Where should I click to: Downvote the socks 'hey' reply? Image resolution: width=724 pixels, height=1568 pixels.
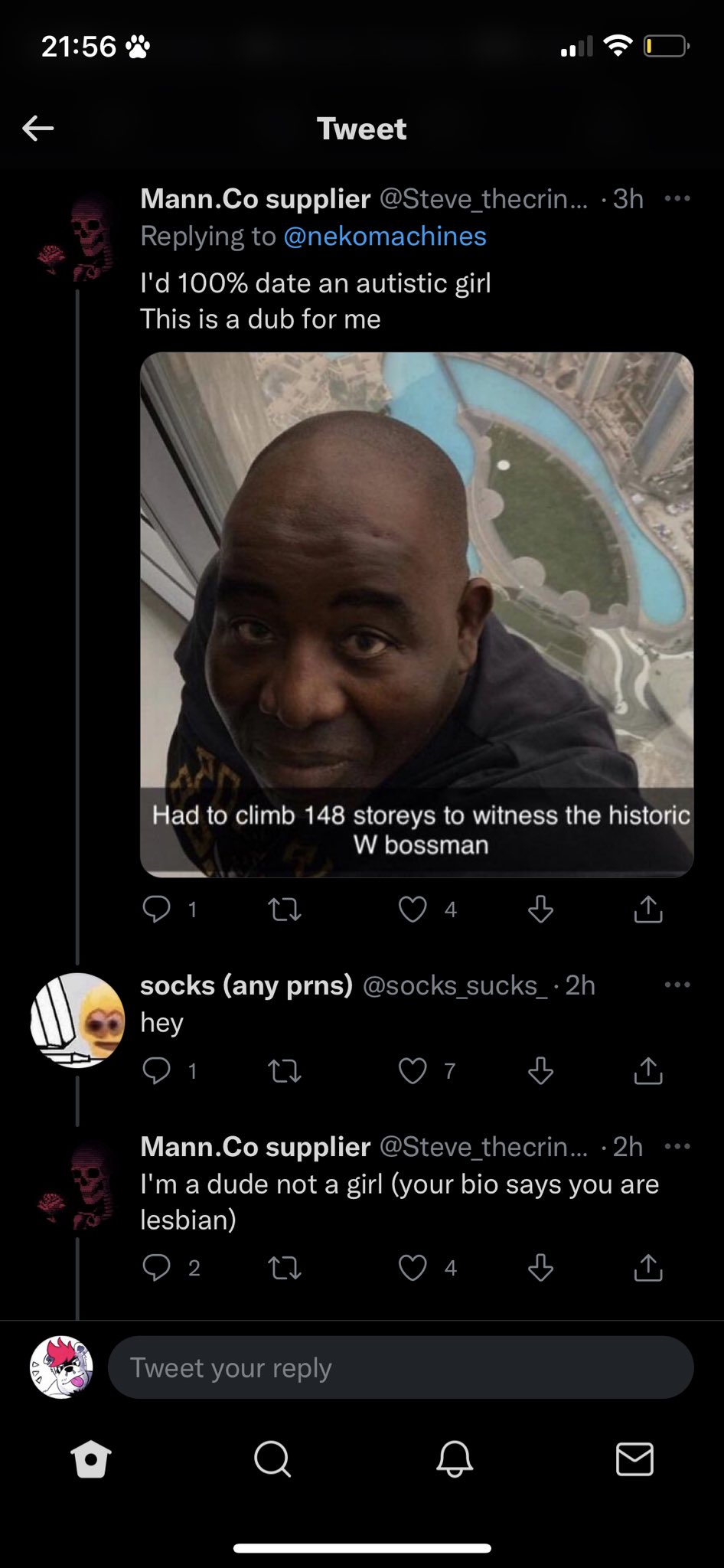tap(540, 1070)
